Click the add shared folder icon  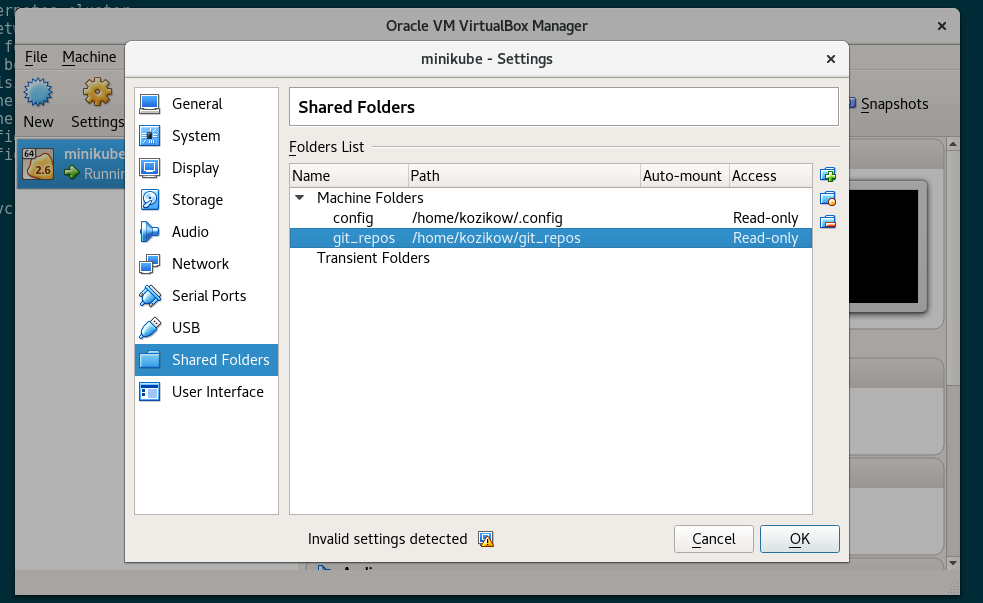[x=827, y=176]
